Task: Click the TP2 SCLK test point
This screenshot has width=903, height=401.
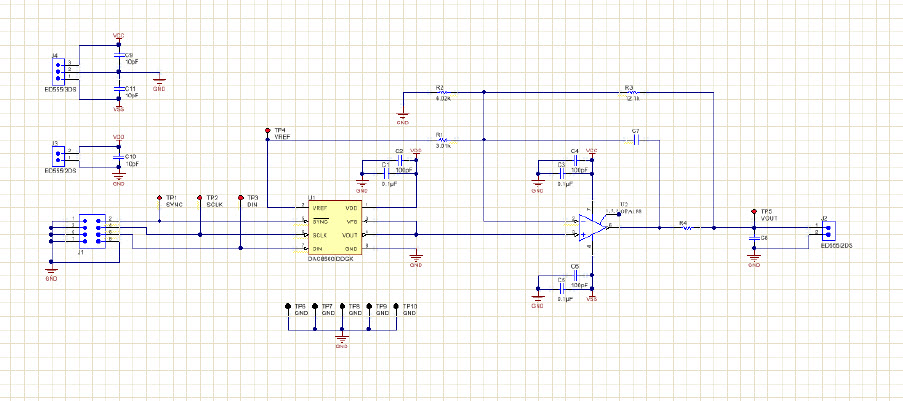Action: click(200, 198)
